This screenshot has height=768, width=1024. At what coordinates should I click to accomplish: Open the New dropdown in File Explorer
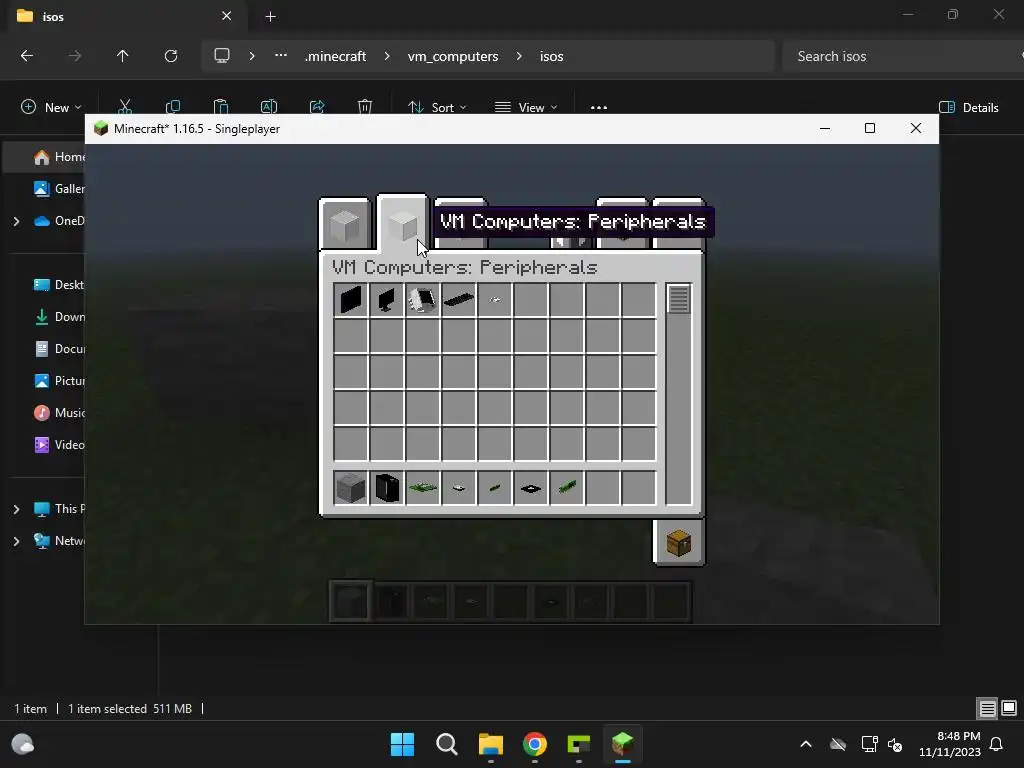coord(52,107)
